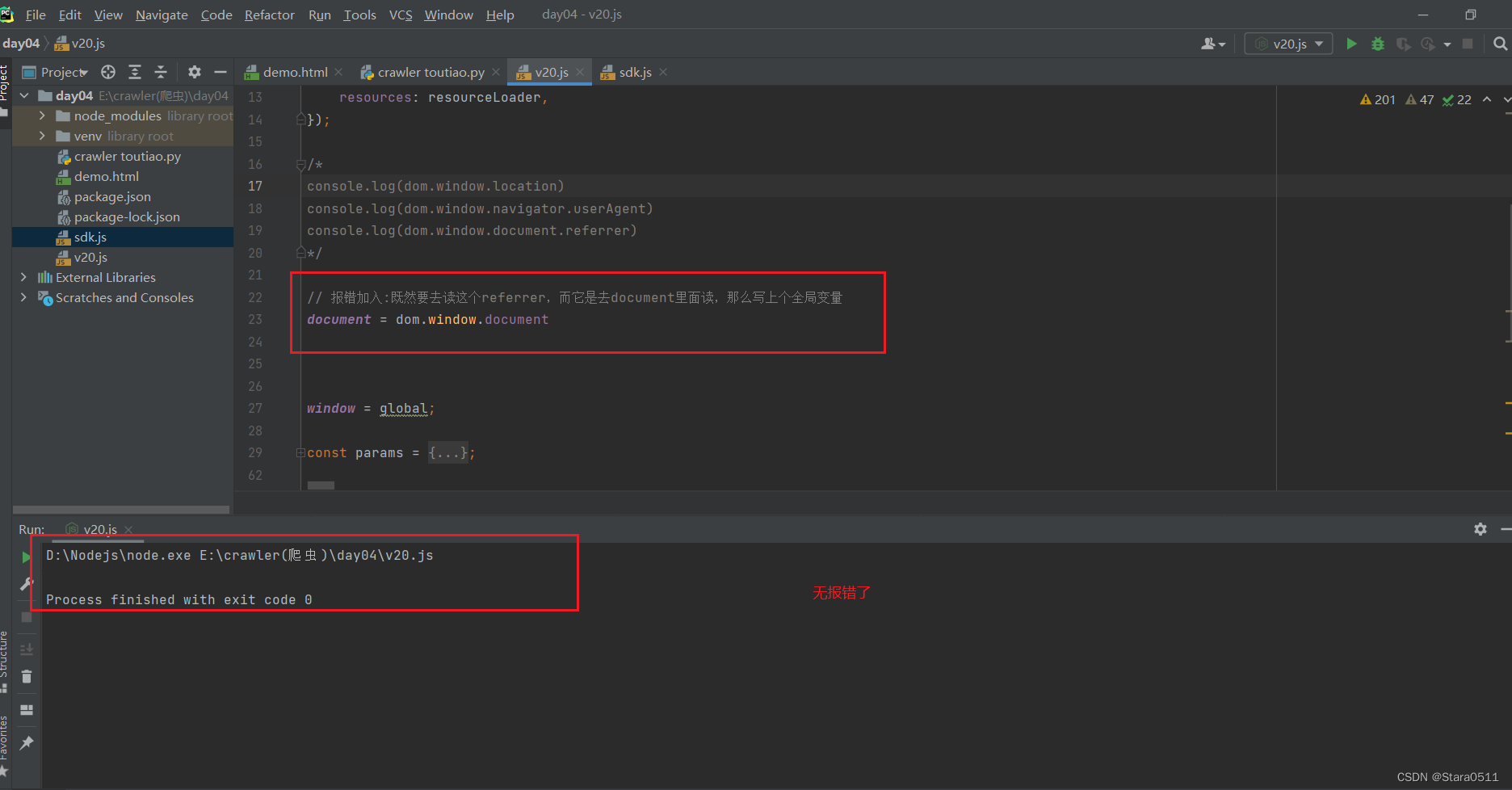Go to previous highlighted problem arrow
1512x790 pixels.
point(1487,99)
